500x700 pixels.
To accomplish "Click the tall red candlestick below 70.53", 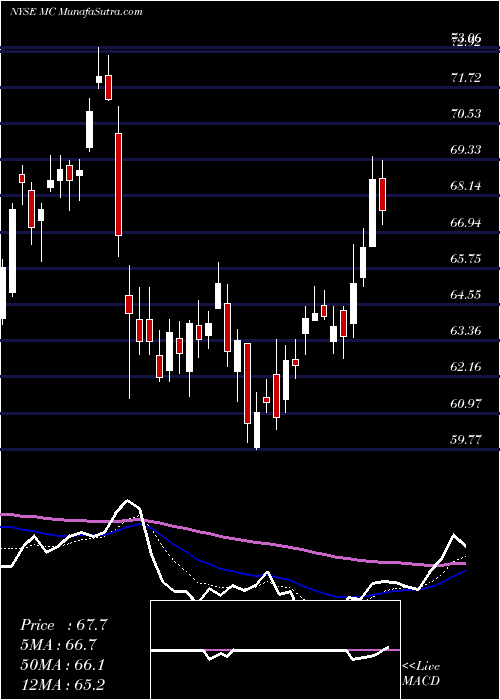I will coord(118,183).
